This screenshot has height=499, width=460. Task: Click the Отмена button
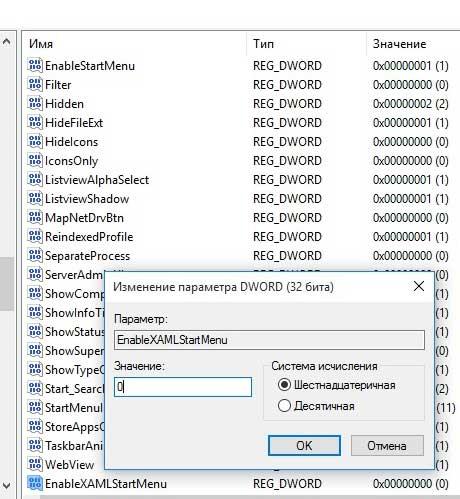[387, 445]
